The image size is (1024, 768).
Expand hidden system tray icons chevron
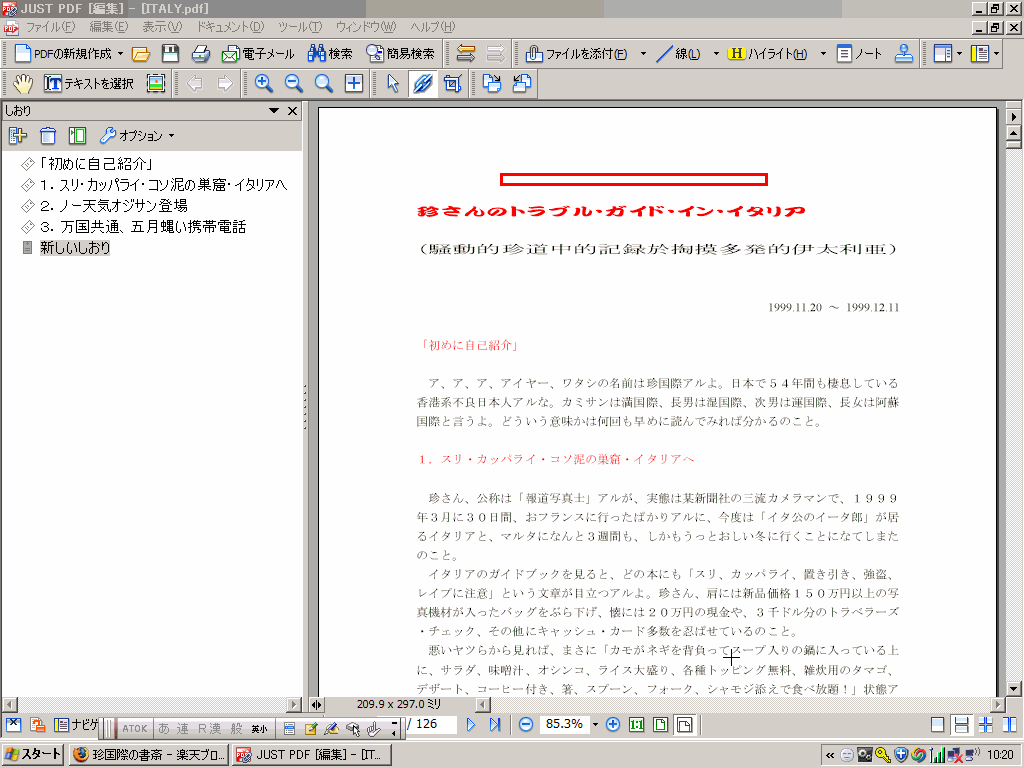click(x=829, y=755)
